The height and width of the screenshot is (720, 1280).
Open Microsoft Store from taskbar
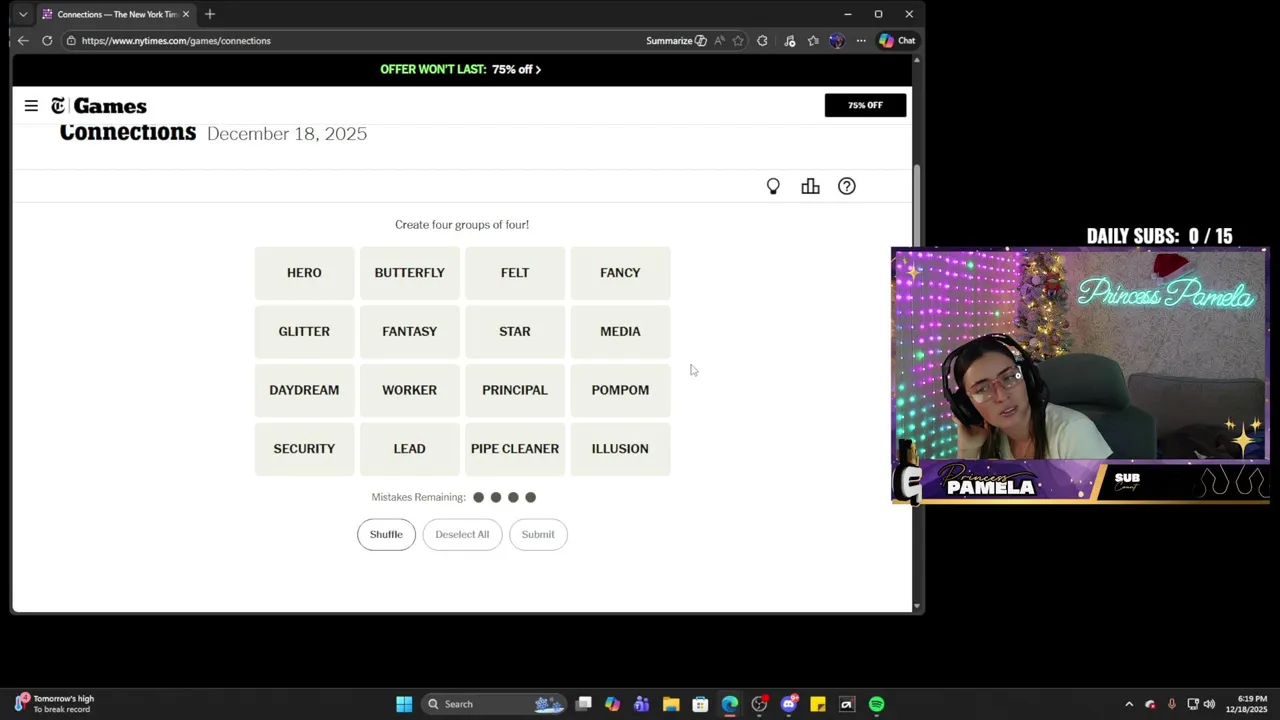click(700, 704)
